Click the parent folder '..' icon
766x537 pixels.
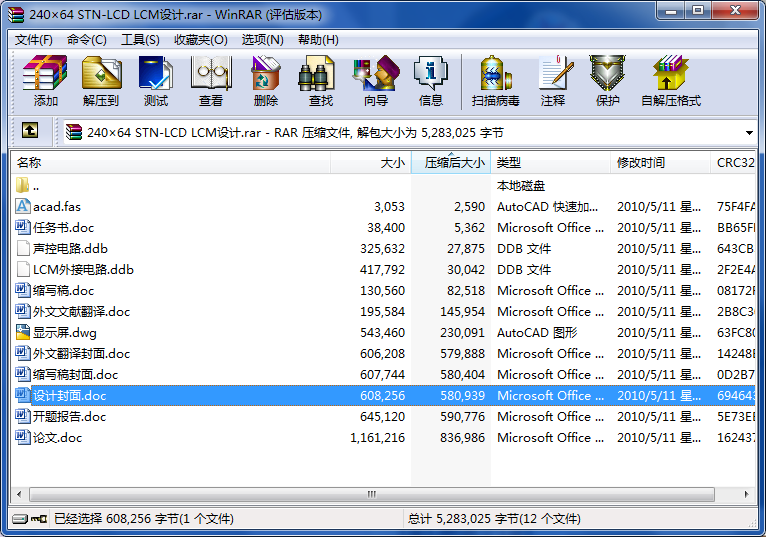[22, 185]
